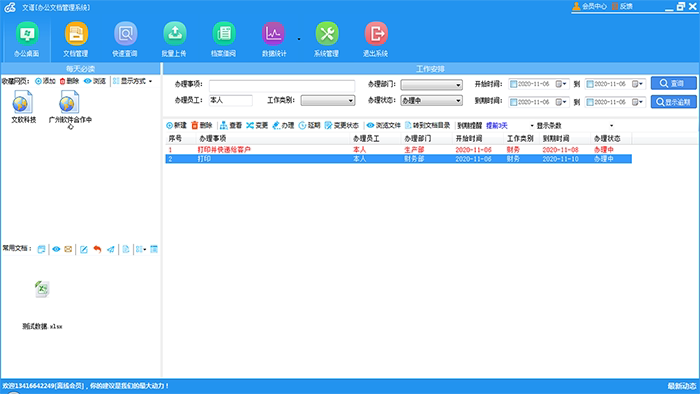Image resolution: width=700 pixels, height=394 pixels.
Task: Click 延期 in the 工作安排 toolbar
Action: [309, 126]
